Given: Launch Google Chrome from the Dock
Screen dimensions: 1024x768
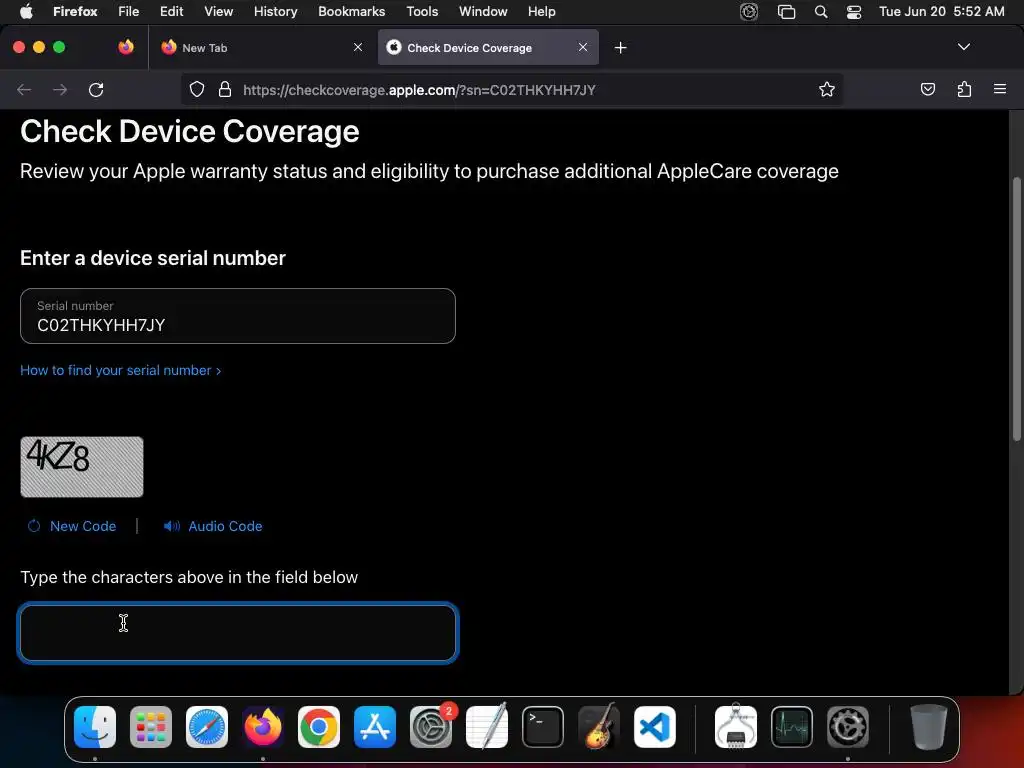Looking at the screenshot, I should point(319,727).
